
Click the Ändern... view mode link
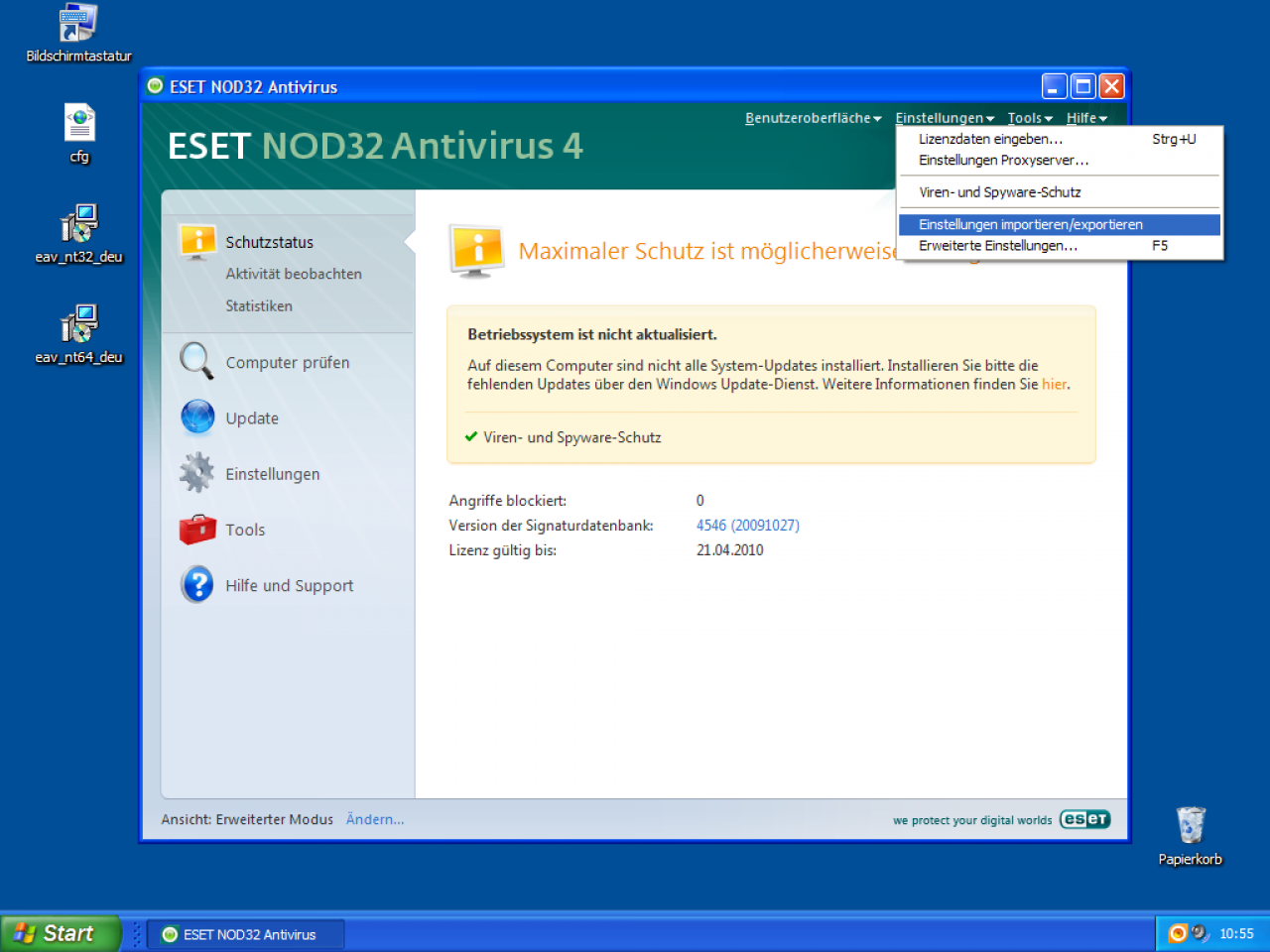point(375,819)
